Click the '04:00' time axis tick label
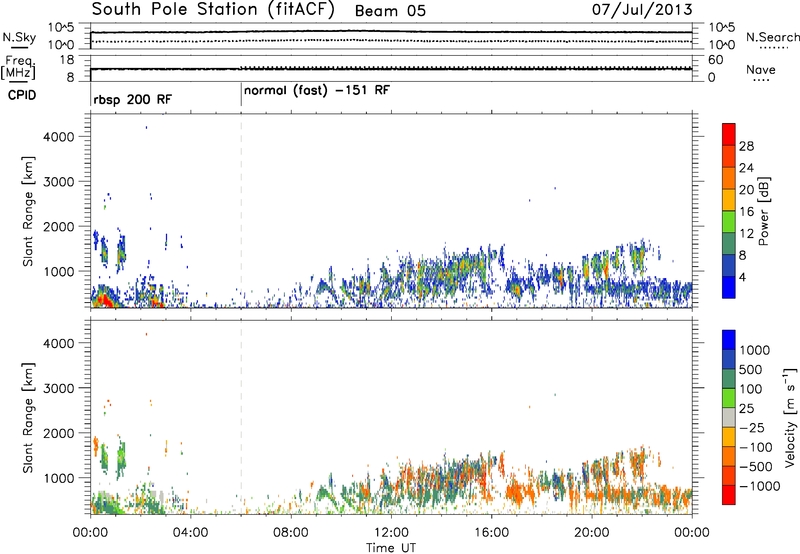 191,533
